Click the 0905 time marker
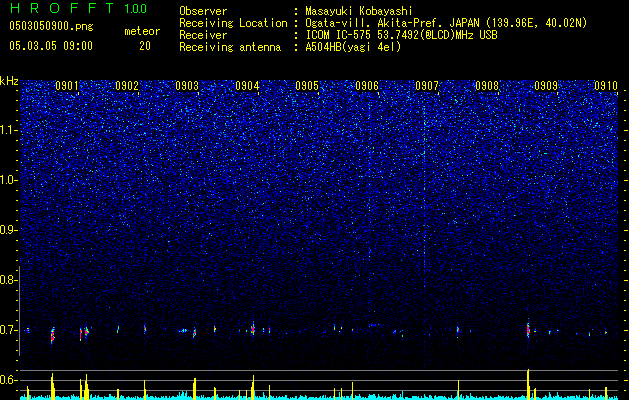The height and width of the screenshot is (400, 629). pos(307,86)
